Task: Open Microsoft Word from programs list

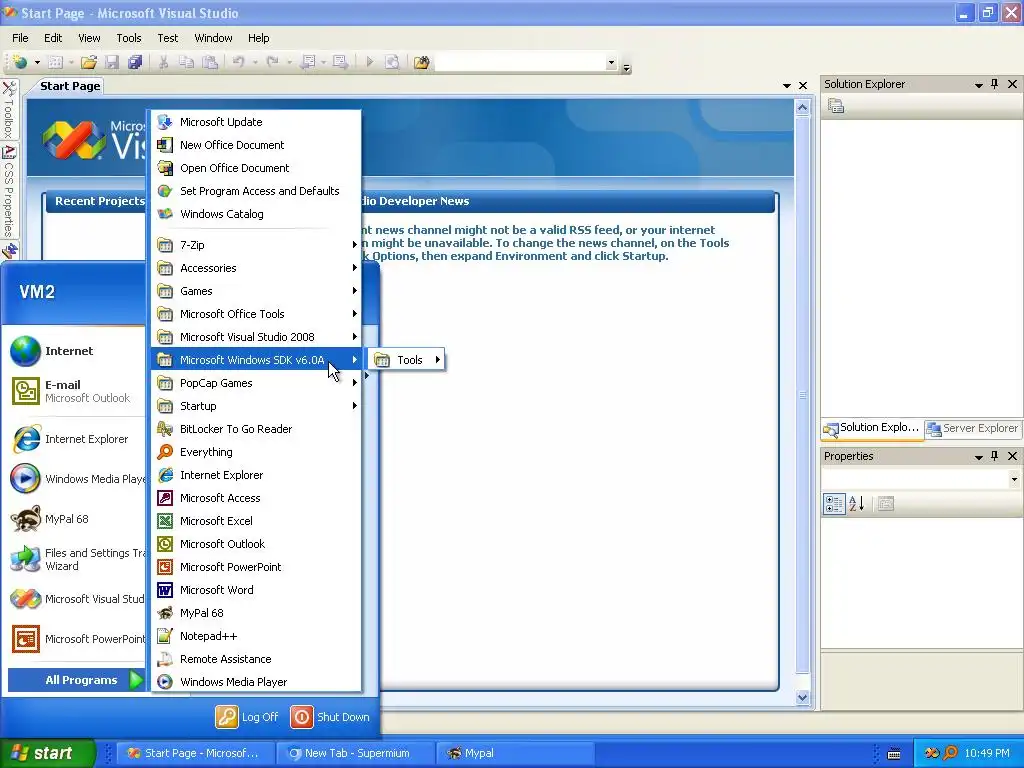Action: click(x=256, y=590)
